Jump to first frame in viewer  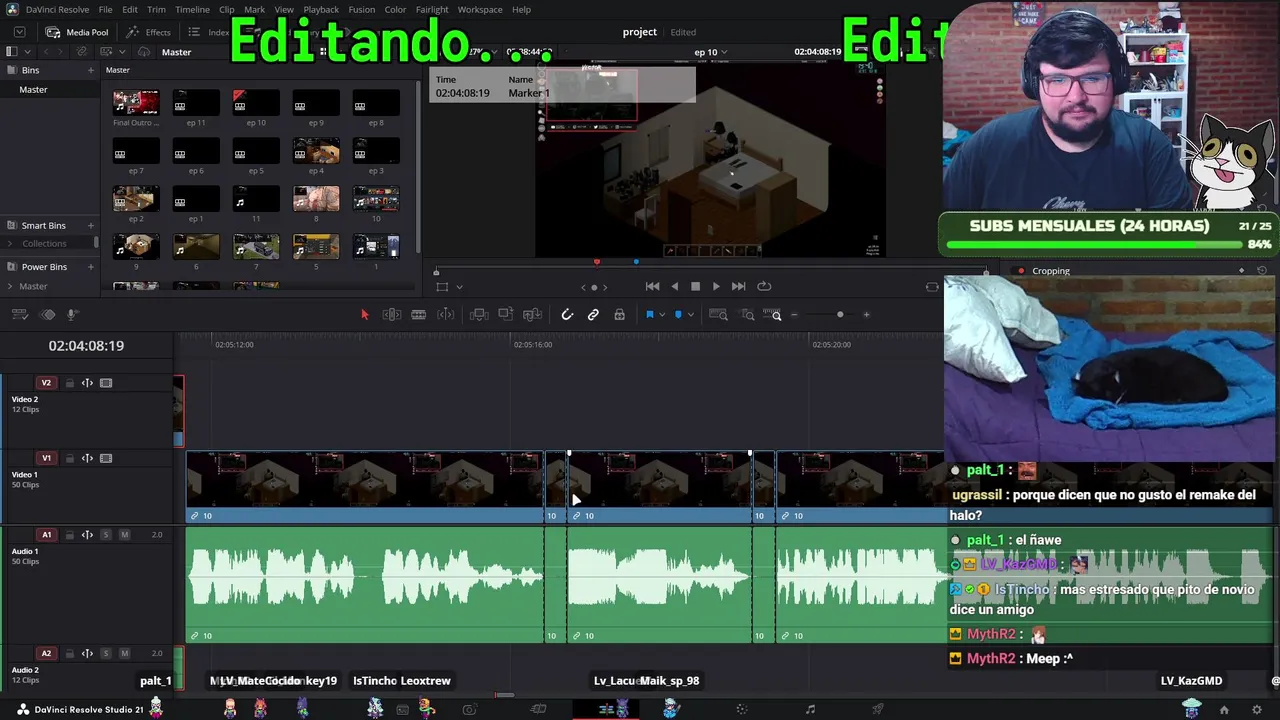pyautogui.click(x=652, y=286)
